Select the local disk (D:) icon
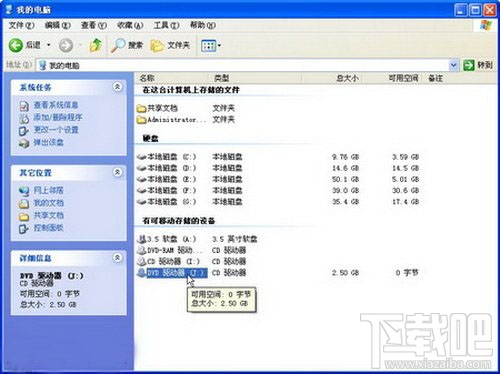This screenshot has width=500, height=374. click(142, 168)
